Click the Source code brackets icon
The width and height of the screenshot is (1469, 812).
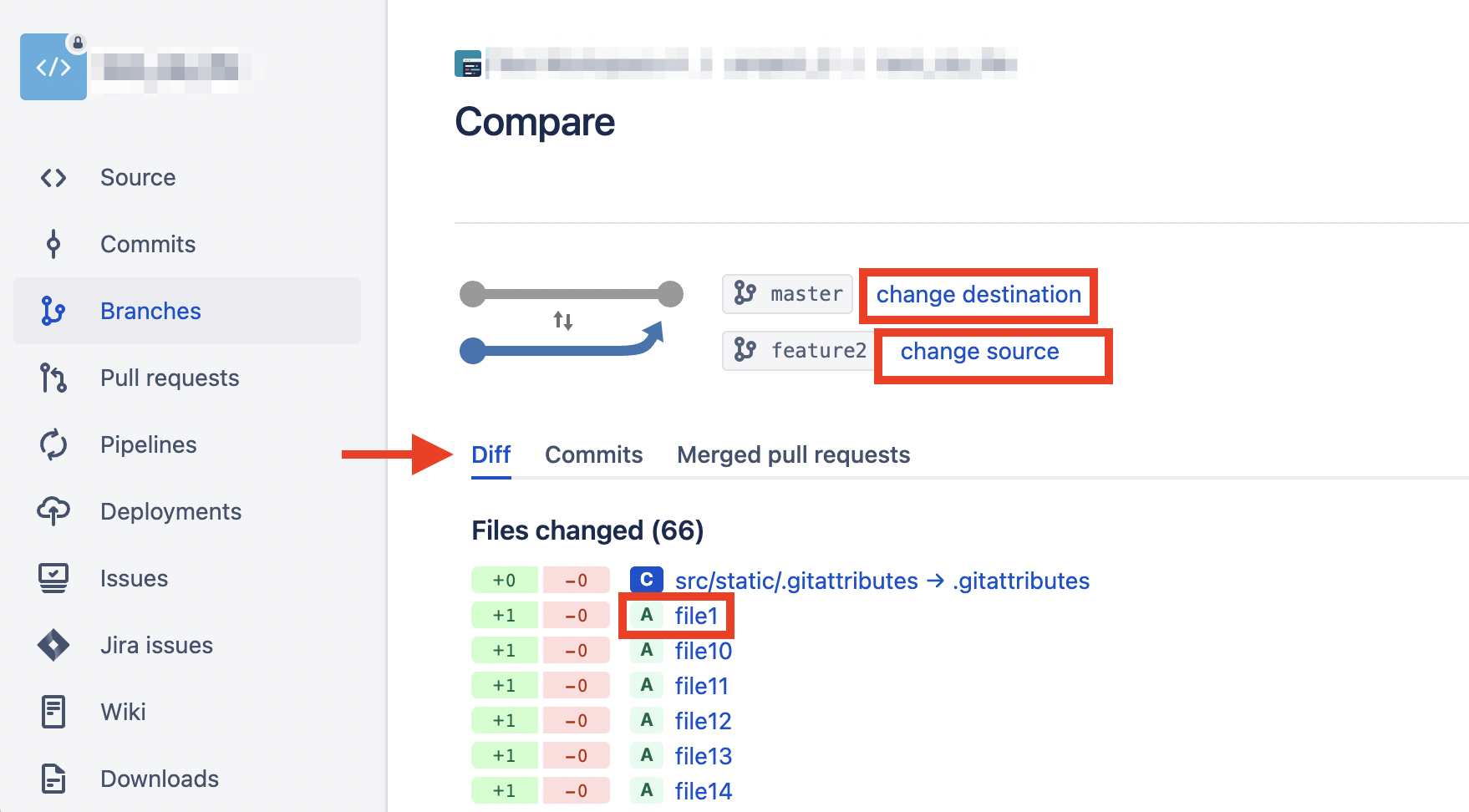point(53,178)
